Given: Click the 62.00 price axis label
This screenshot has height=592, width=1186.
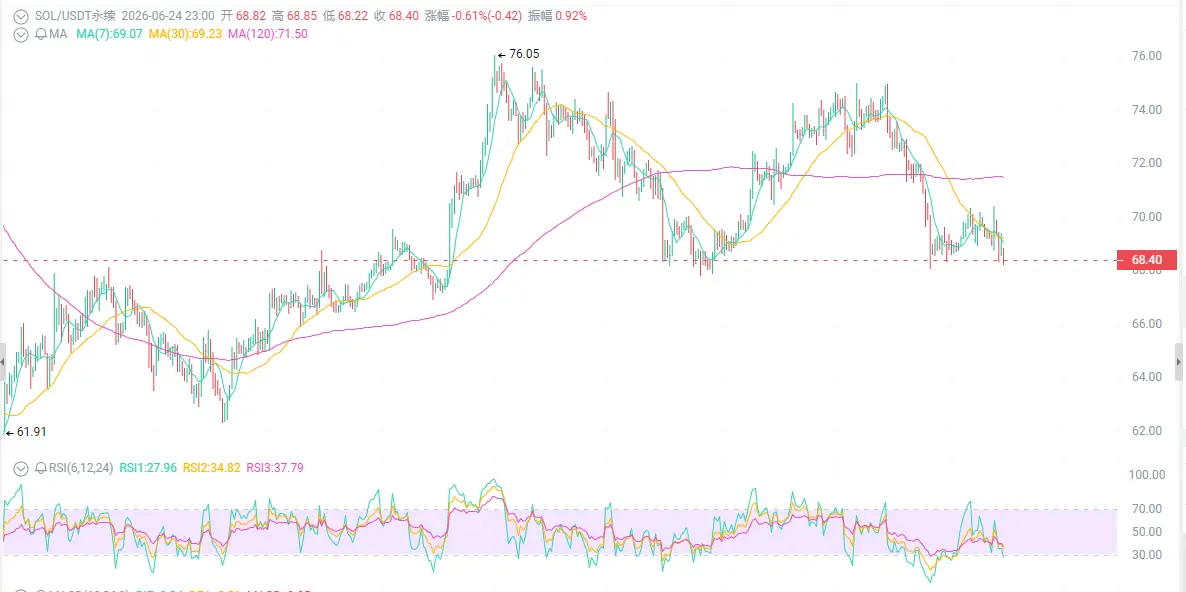Looking at the screenshot, I should tap(1147, 431).
